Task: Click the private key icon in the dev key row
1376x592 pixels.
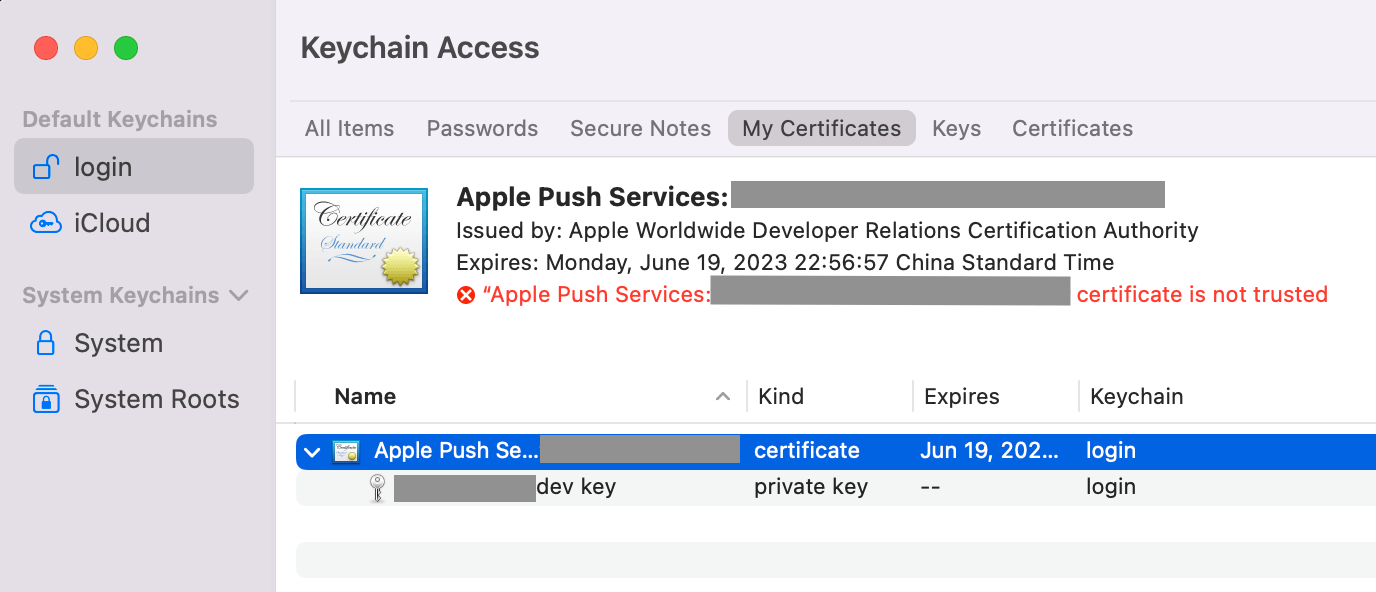Action: click(x=378, y=487)
